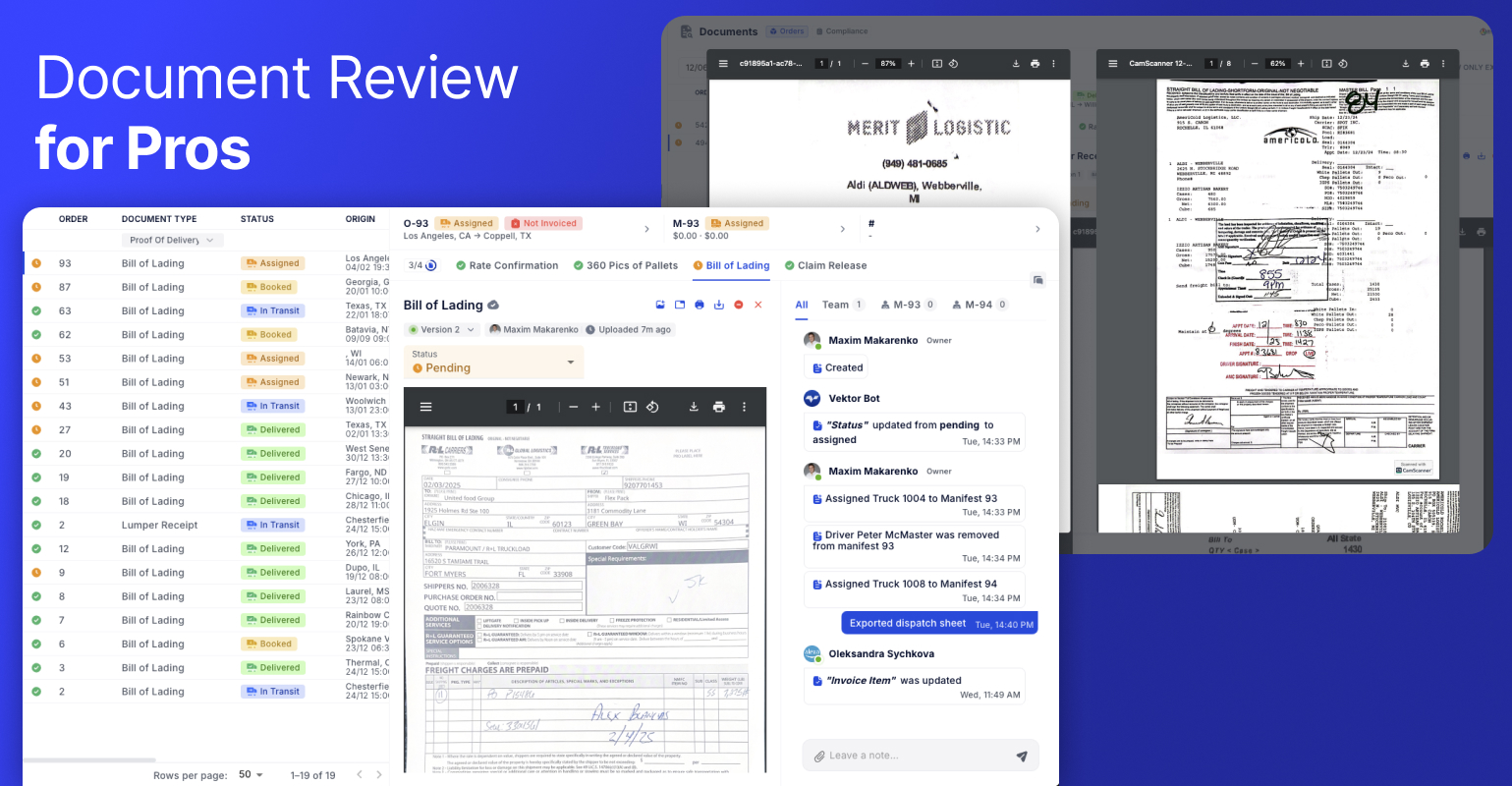1512x786 pixels.
Task: Download from the c91895a1 PDF viewer
Action: 1016,64
